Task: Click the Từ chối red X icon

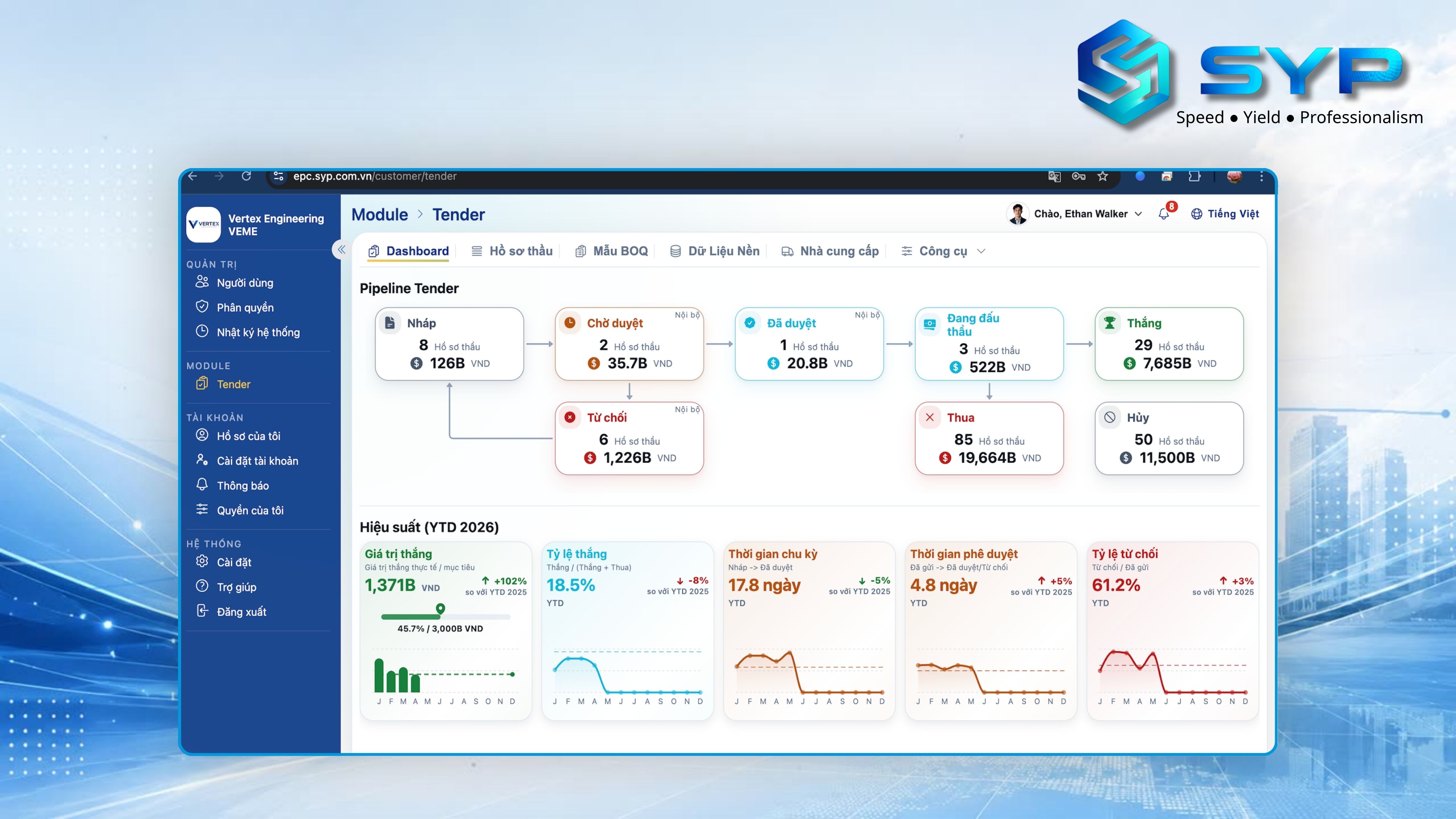Action: pos(570,417)
